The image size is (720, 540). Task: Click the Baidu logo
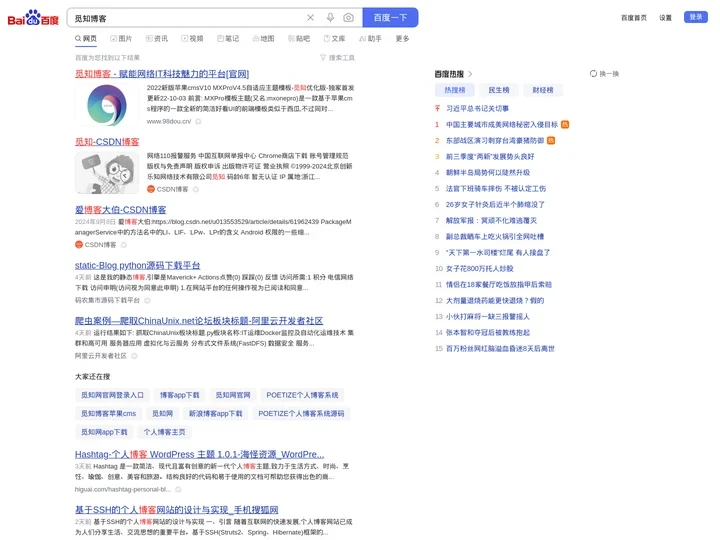coord(33,17)
